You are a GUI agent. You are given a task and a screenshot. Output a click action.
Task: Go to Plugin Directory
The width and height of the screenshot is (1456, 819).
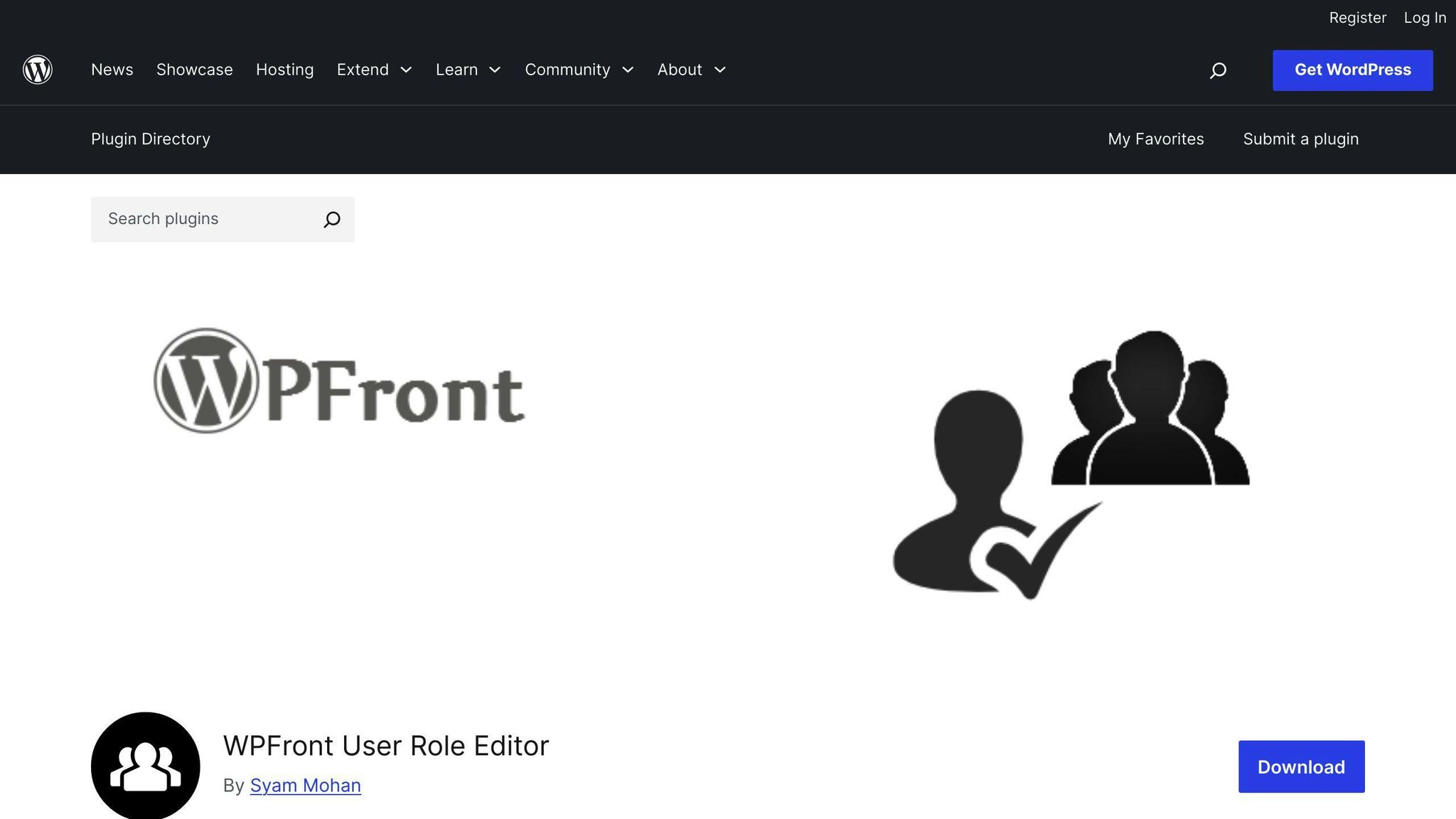pos(151,139)
